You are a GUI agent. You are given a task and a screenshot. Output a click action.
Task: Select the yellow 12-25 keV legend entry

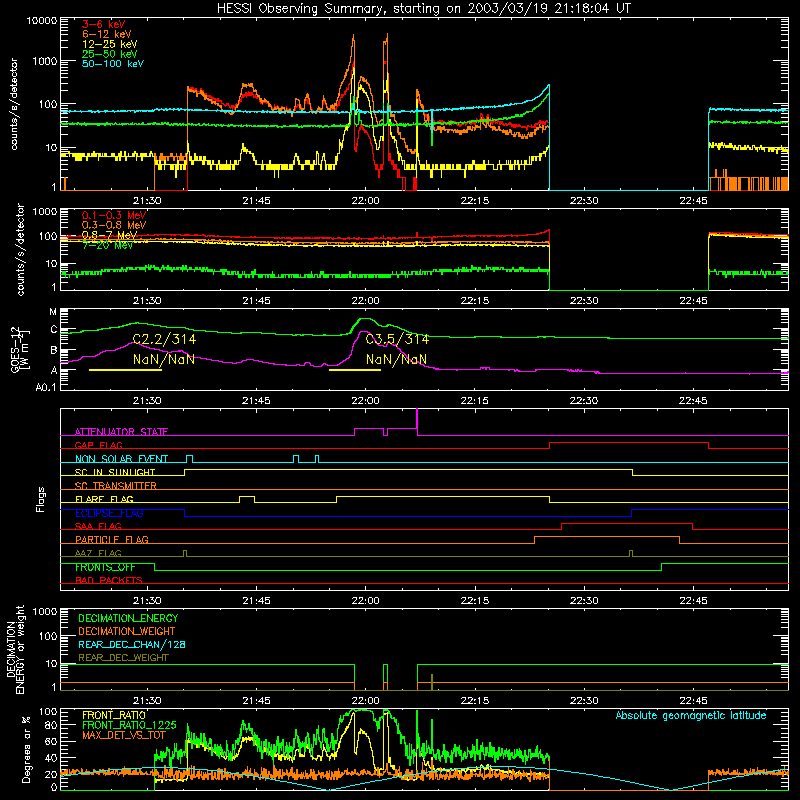[110, 44]
